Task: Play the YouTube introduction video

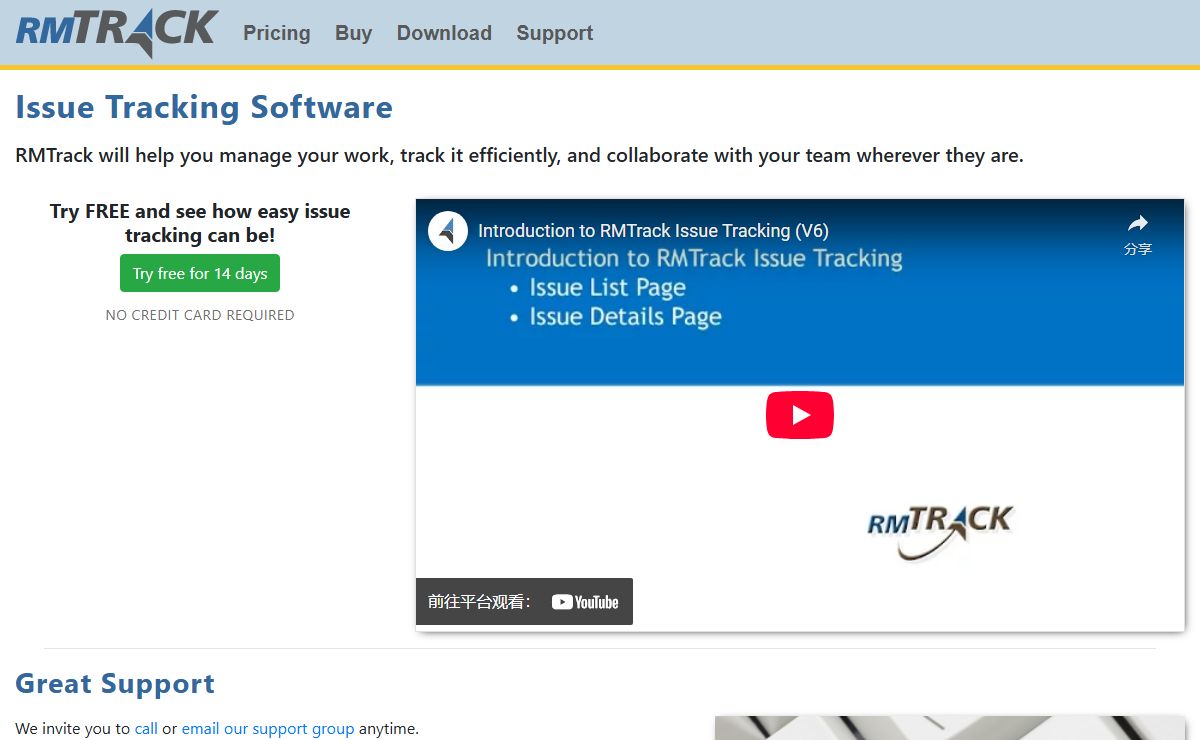Action: [800, 415]
